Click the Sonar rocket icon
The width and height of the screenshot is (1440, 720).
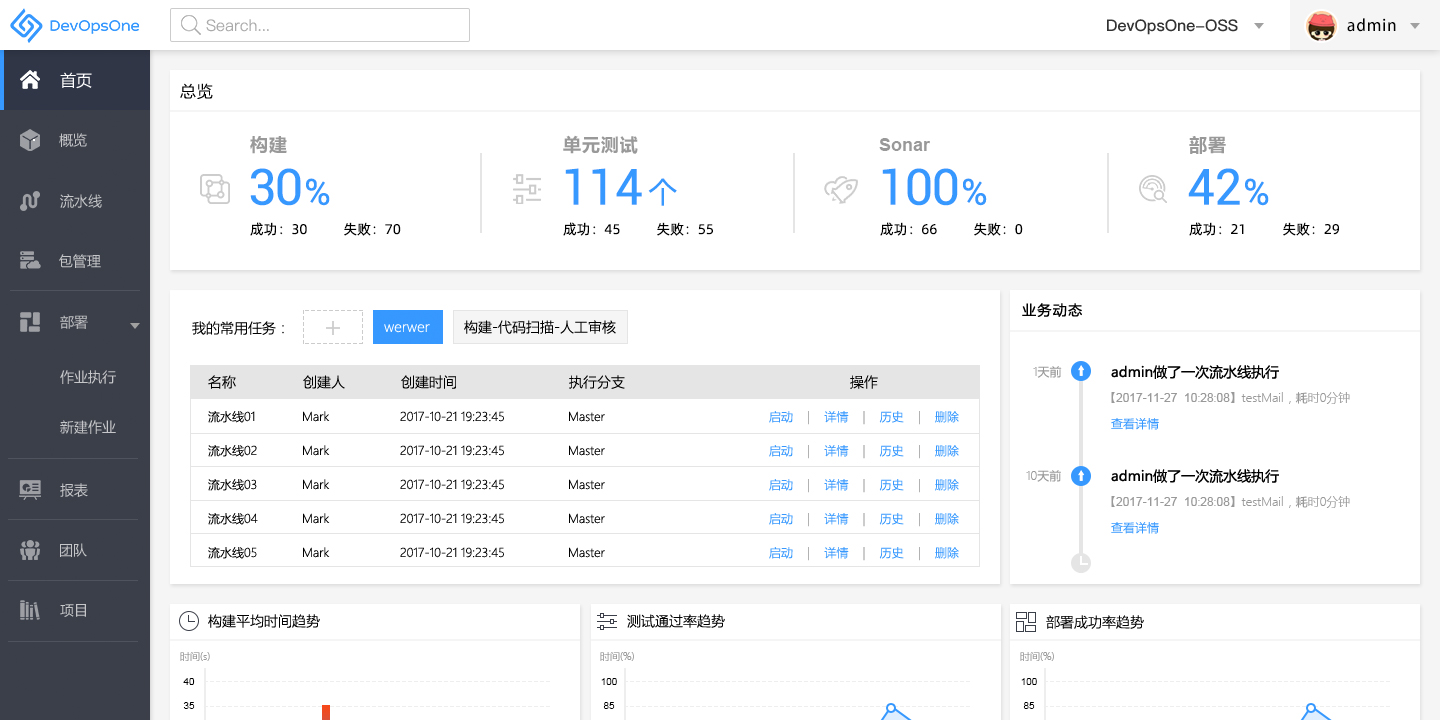(841, 188)
